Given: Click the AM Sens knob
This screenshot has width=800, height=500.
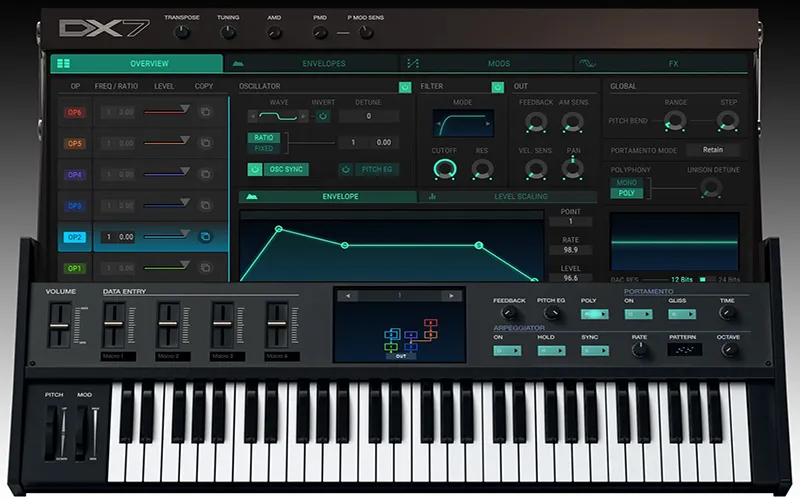Looking at the screenshot, I should [572, 122].
